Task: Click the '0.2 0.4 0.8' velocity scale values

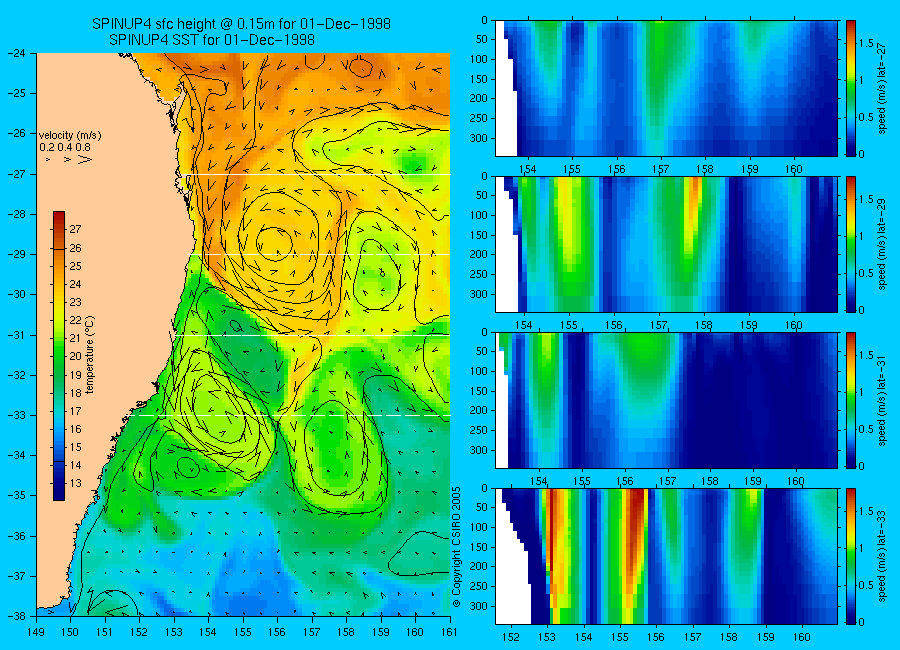Action: tap(65, 147)
